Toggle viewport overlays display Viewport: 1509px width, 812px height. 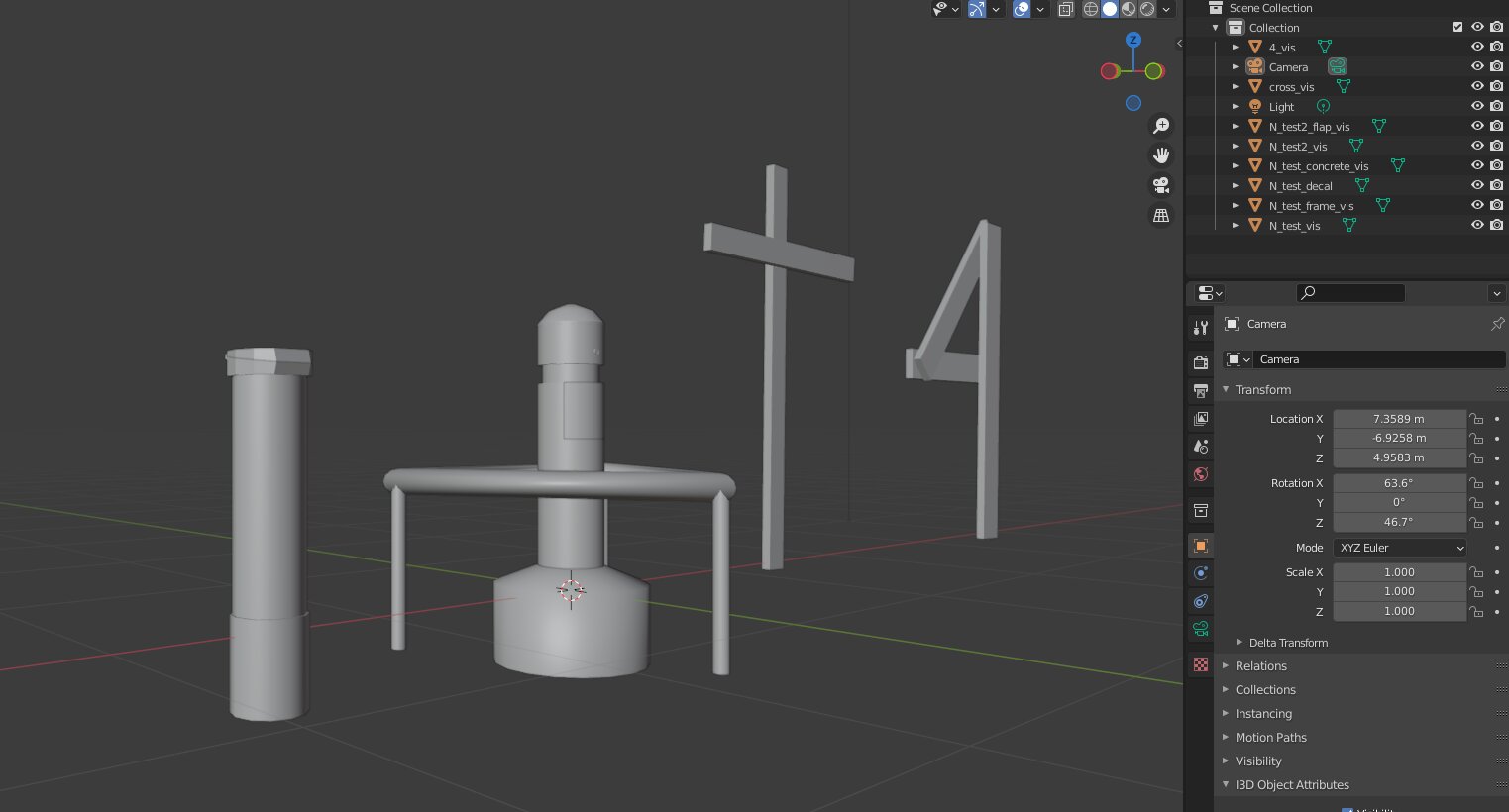tap(1022, 9)
